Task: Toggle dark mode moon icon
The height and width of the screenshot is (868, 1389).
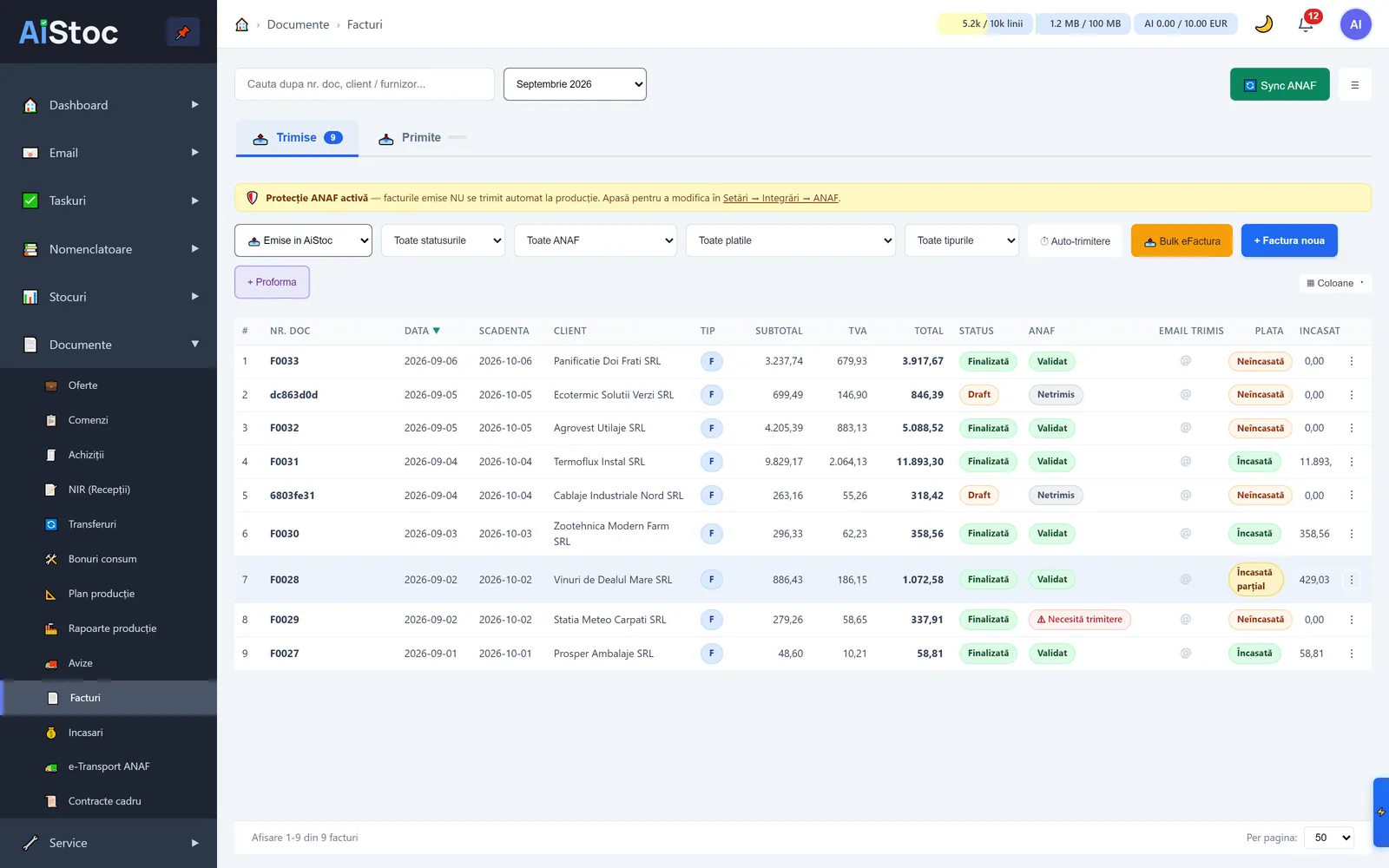Action: 1264,24
